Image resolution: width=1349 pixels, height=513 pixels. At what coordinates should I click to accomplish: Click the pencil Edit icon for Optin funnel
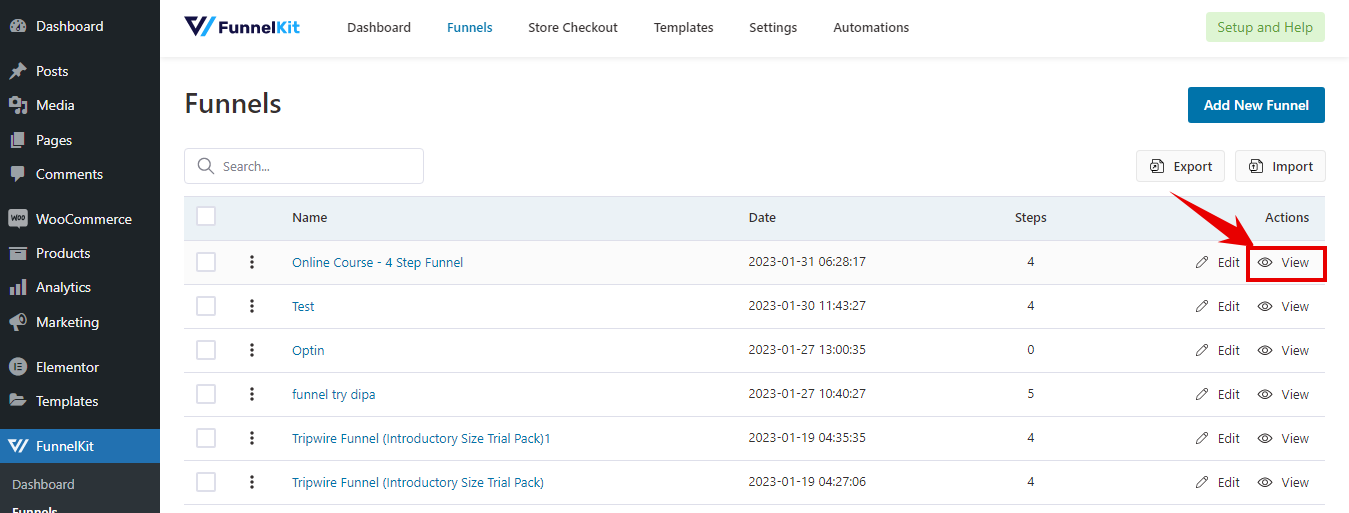tap(1202, 350)
